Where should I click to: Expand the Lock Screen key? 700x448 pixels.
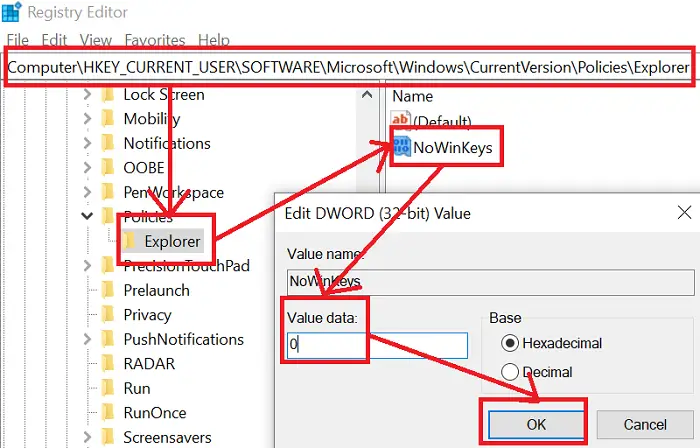[88, 95]
